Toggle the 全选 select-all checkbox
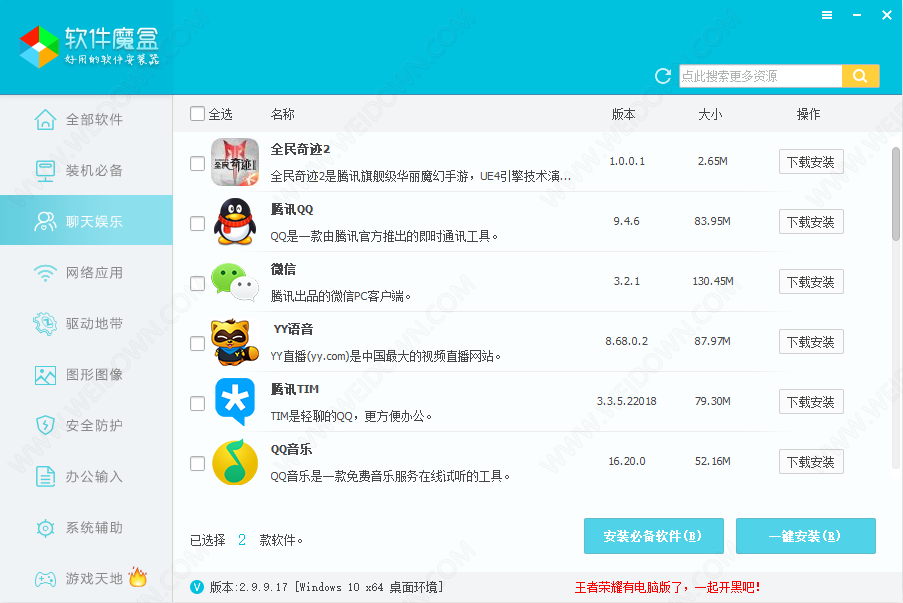 tap(197, 114)
